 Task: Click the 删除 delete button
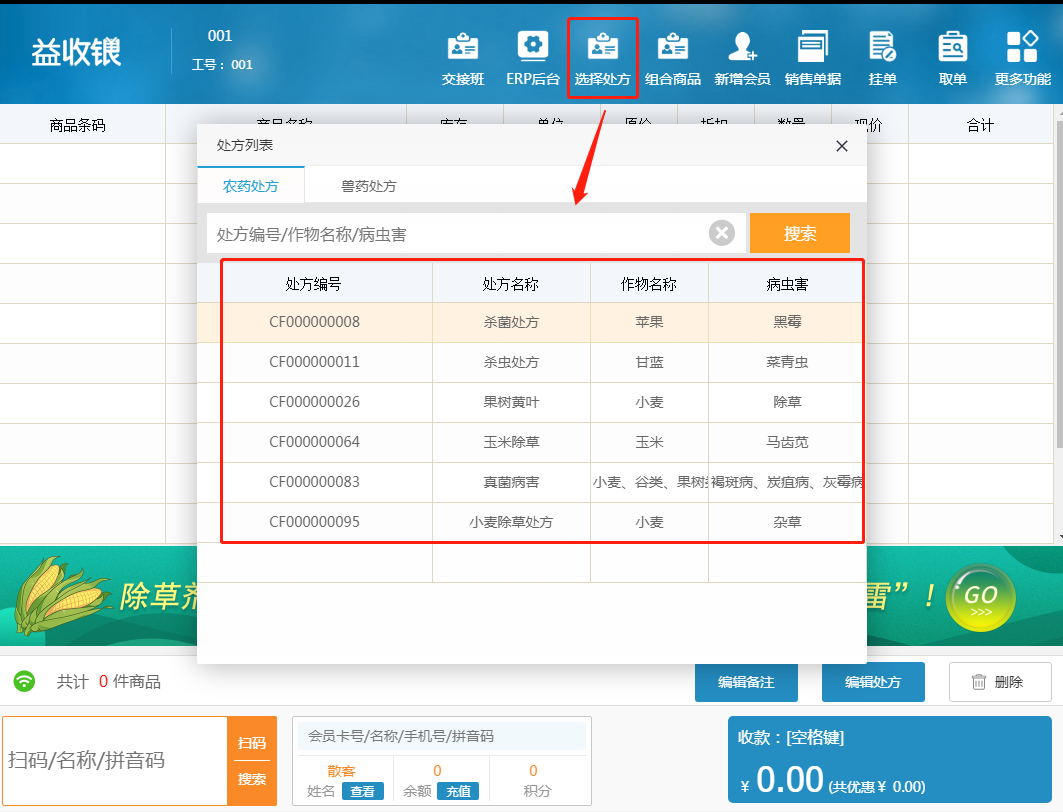pyautogui.click(x=999, y=682)
